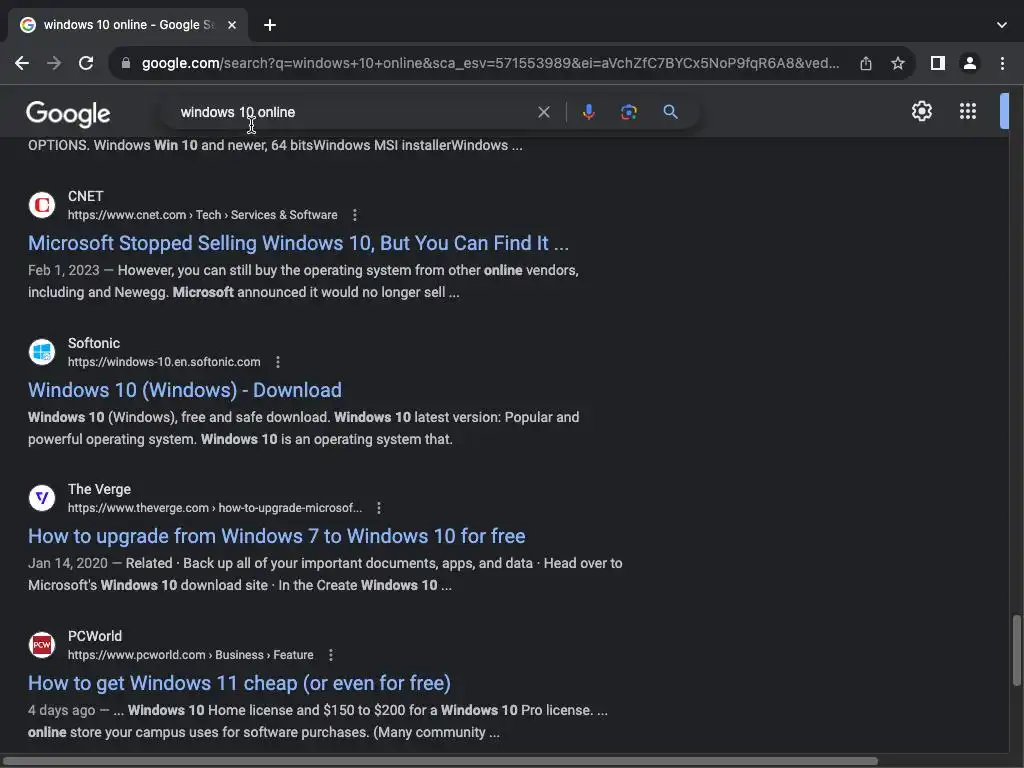Click the windows-10.en.softonic.com URL
The height and width of the screenshot is (768, 1024).
(x=164, y=362)
